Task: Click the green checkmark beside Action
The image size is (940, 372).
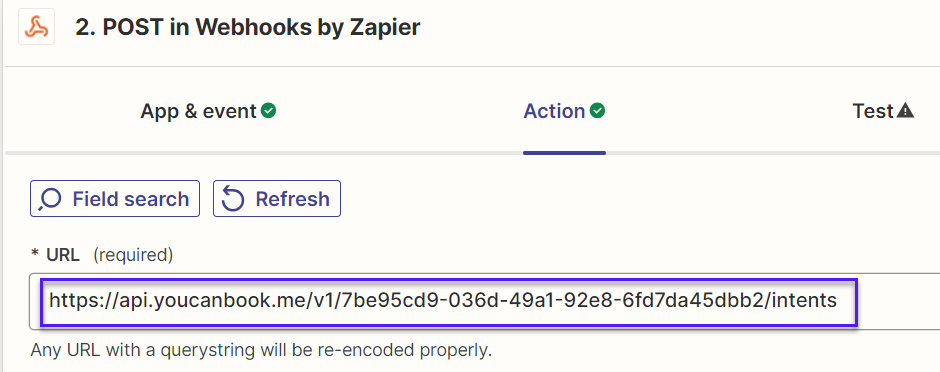Action: 598,111
